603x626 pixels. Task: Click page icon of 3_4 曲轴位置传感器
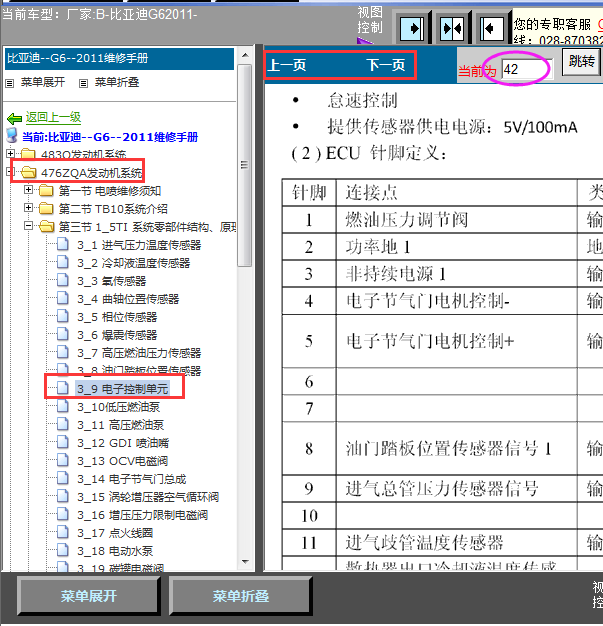(x=63, y=298)
